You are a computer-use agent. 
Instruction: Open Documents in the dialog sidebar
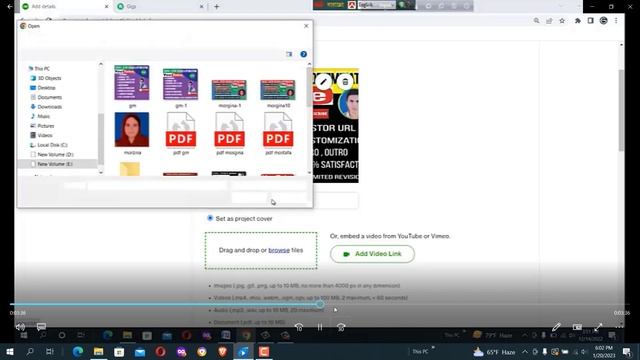46,97
